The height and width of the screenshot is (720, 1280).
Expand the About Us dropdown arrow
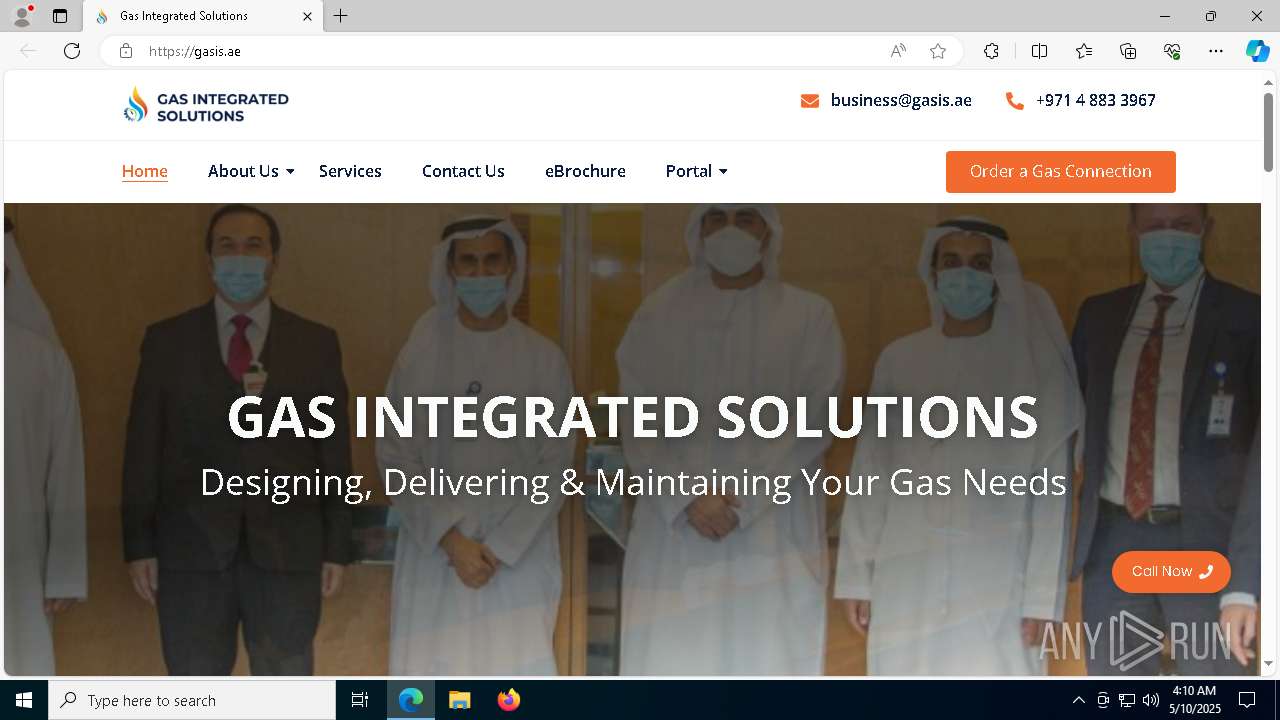[x=290, y=172]
